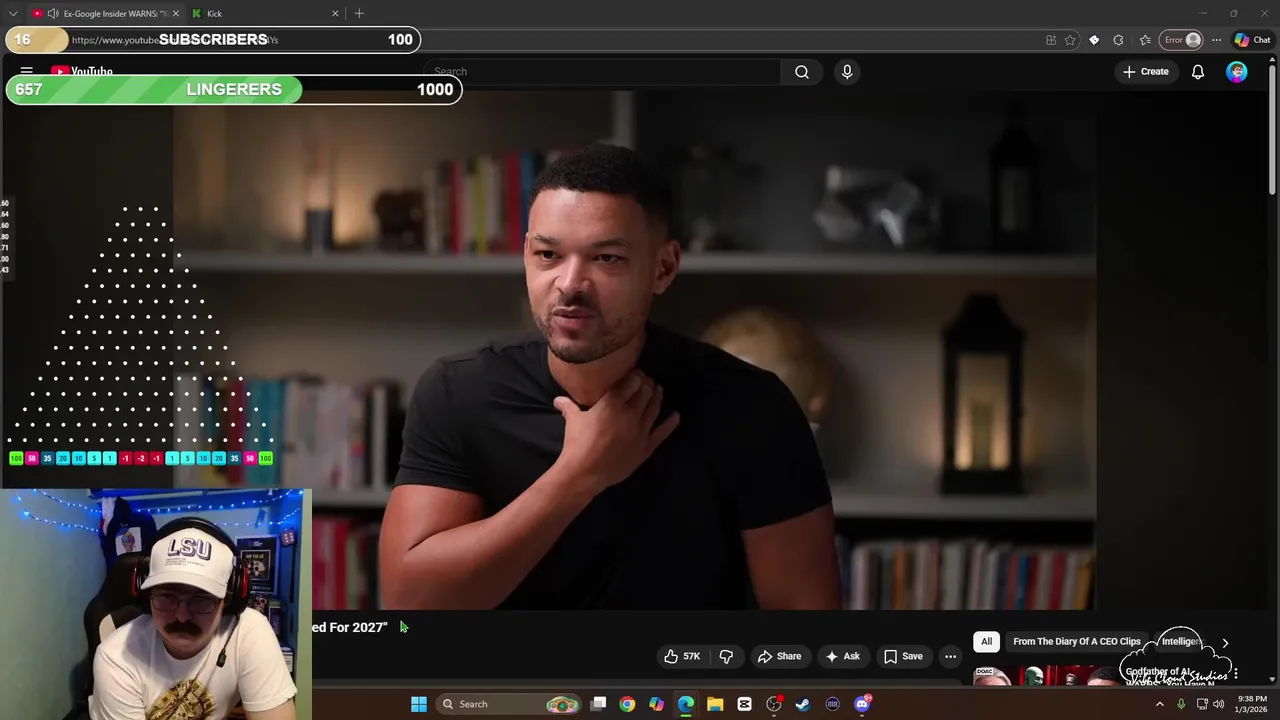
Task: Open volume control from system tray
Action: coord(1218,704)
